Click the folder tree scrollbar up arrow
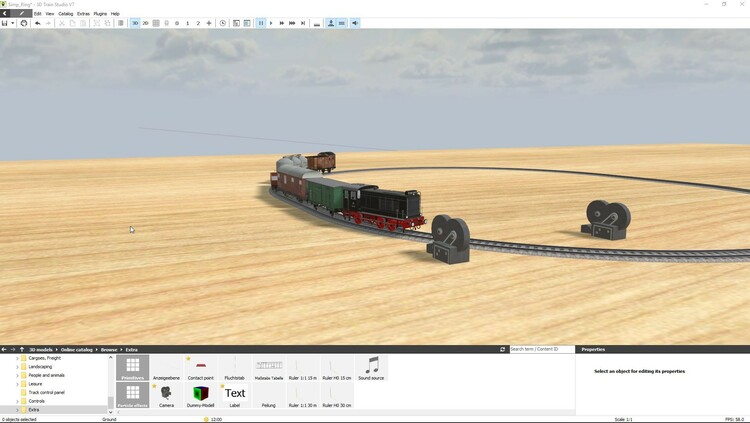Screen dimensions: 750x423 point(110,357)
